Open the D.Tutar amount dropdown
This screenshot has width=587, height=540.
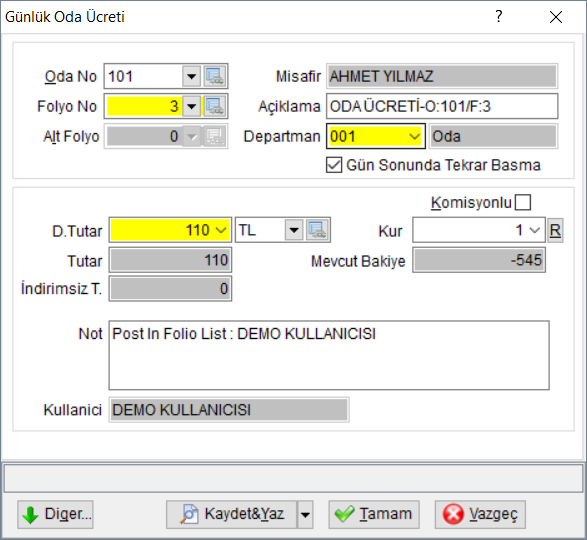coord(221,230)
